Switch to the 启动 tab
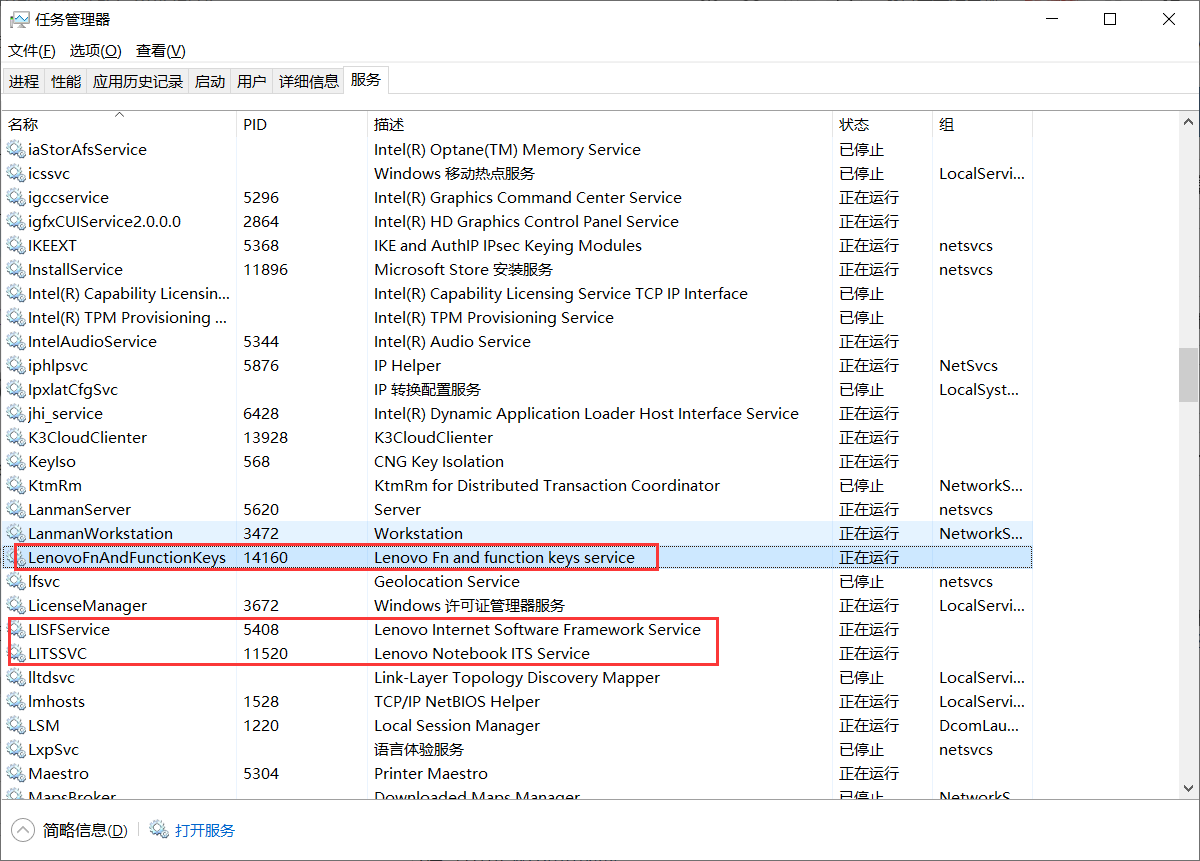 pos(210,82)
